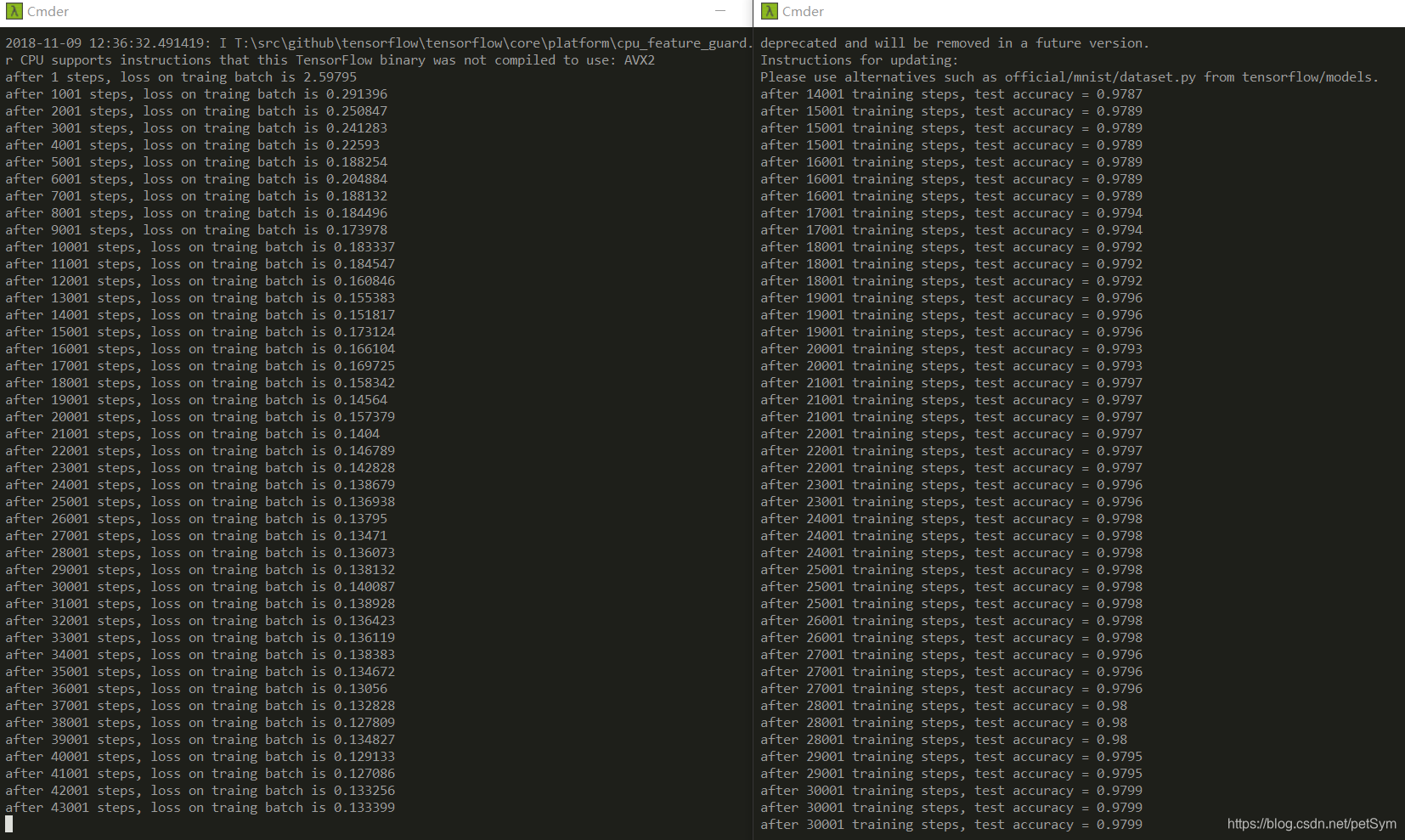Click the loss 0.134827 line at 39001 steps
This screenshot has height=840, width=1405.
click(200, 740)
